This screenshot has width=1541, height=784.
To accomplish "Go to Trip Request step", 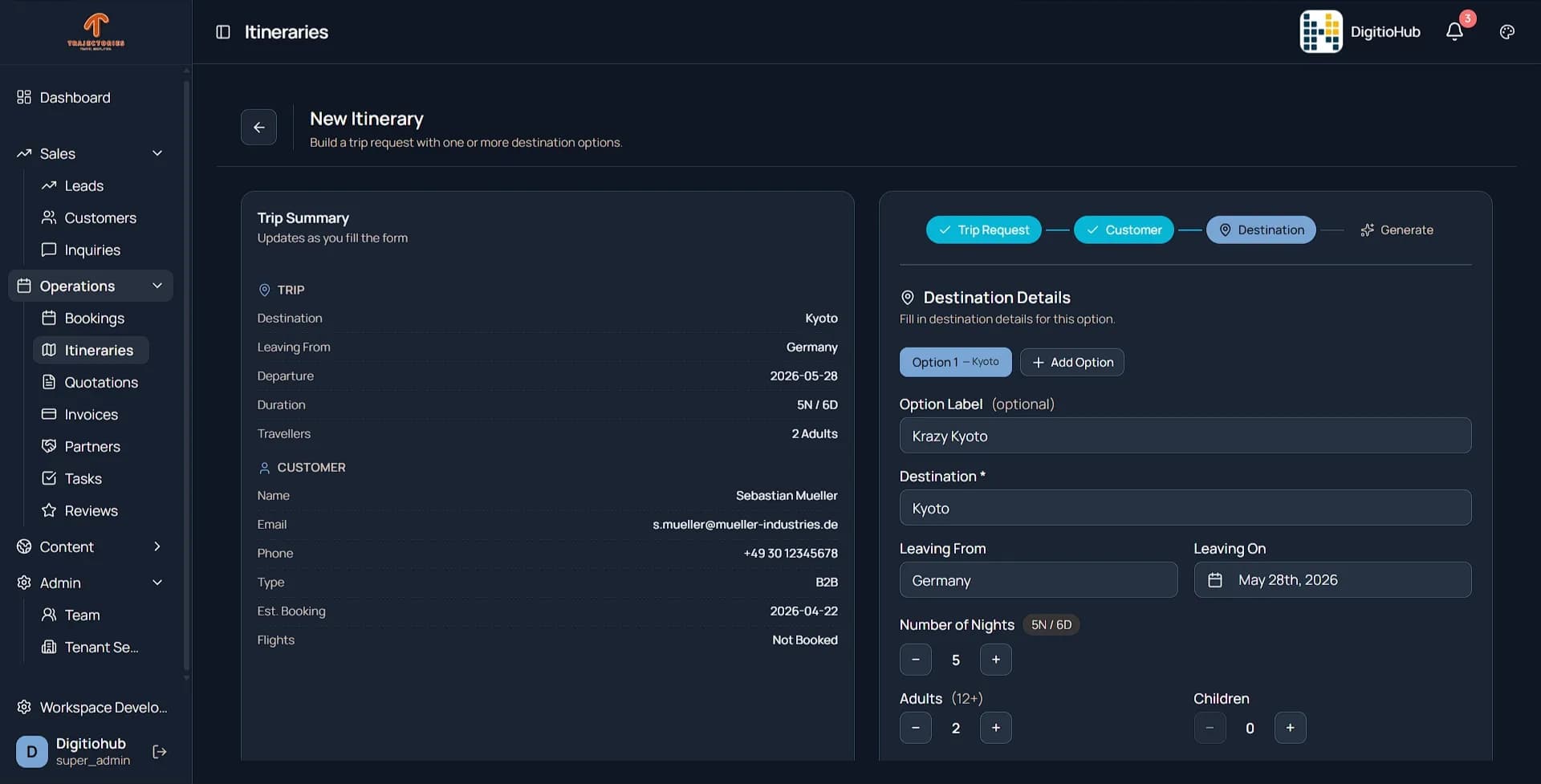I will (984, 230).
